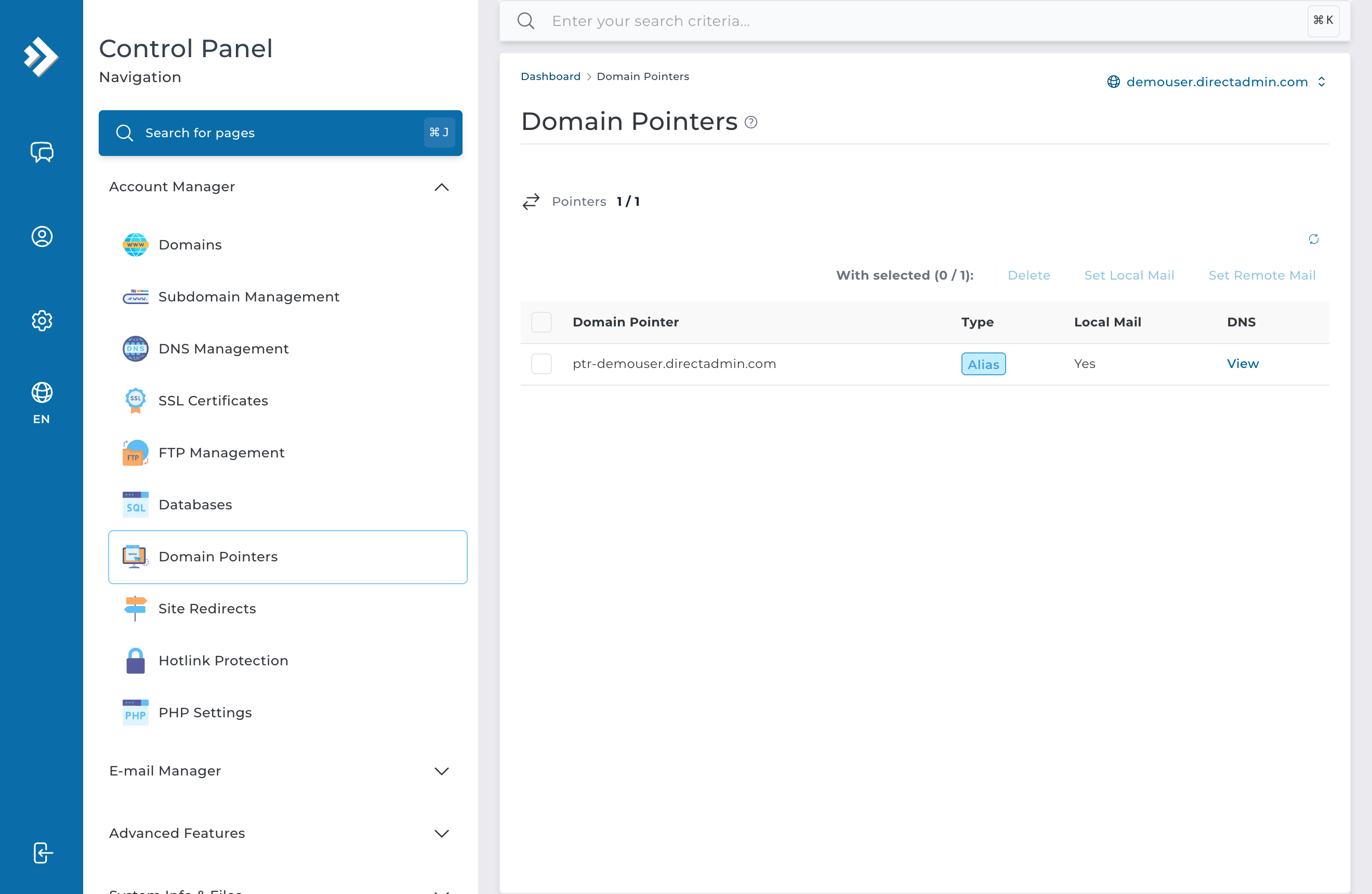This screenshot has height=894, width=1372.
Task: Click the Type column header
Action: click(977, 322)
